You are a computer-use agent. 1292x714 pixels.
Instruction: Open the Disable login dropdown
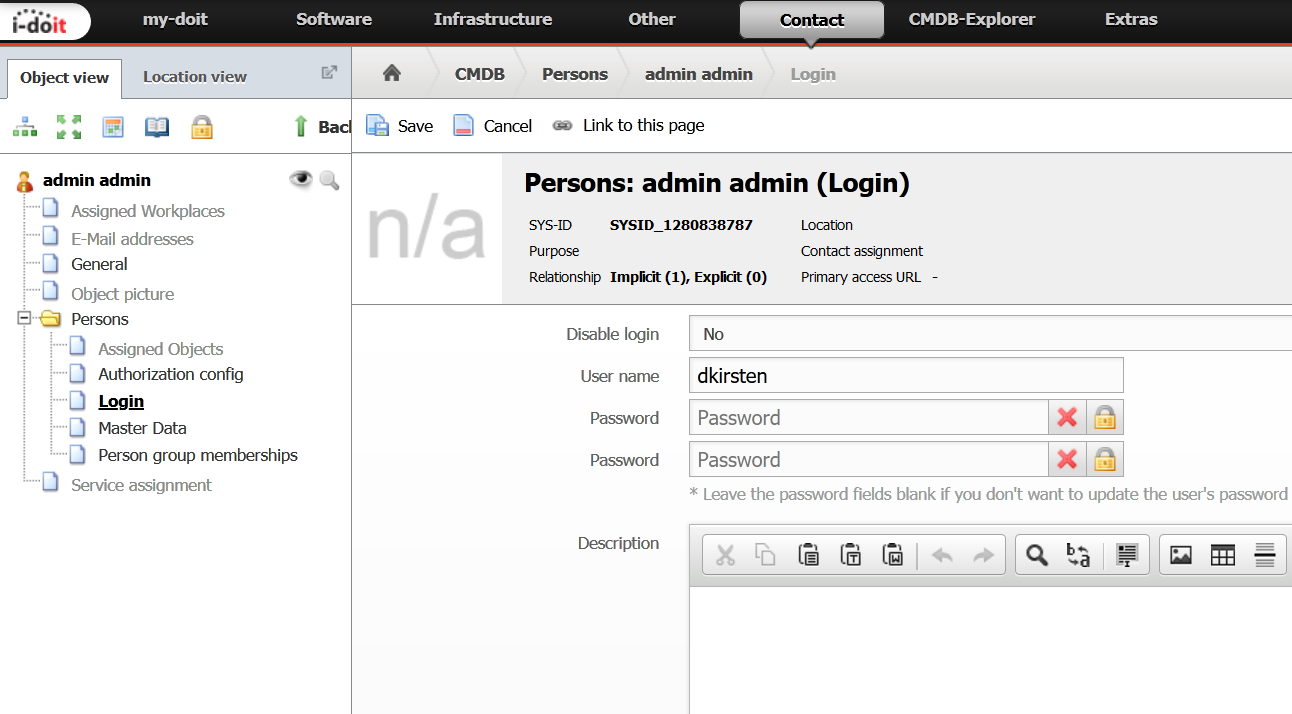pos(990,334)
